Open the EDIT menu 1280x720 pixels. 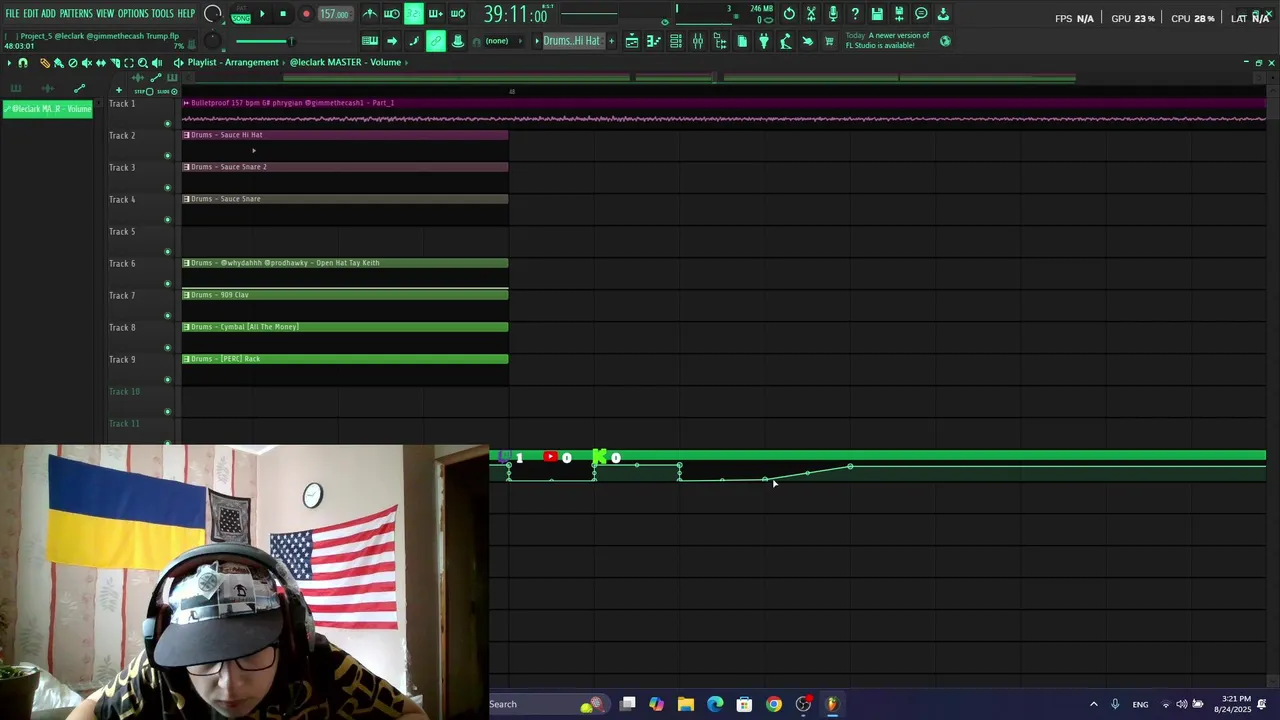coord(31,14)
